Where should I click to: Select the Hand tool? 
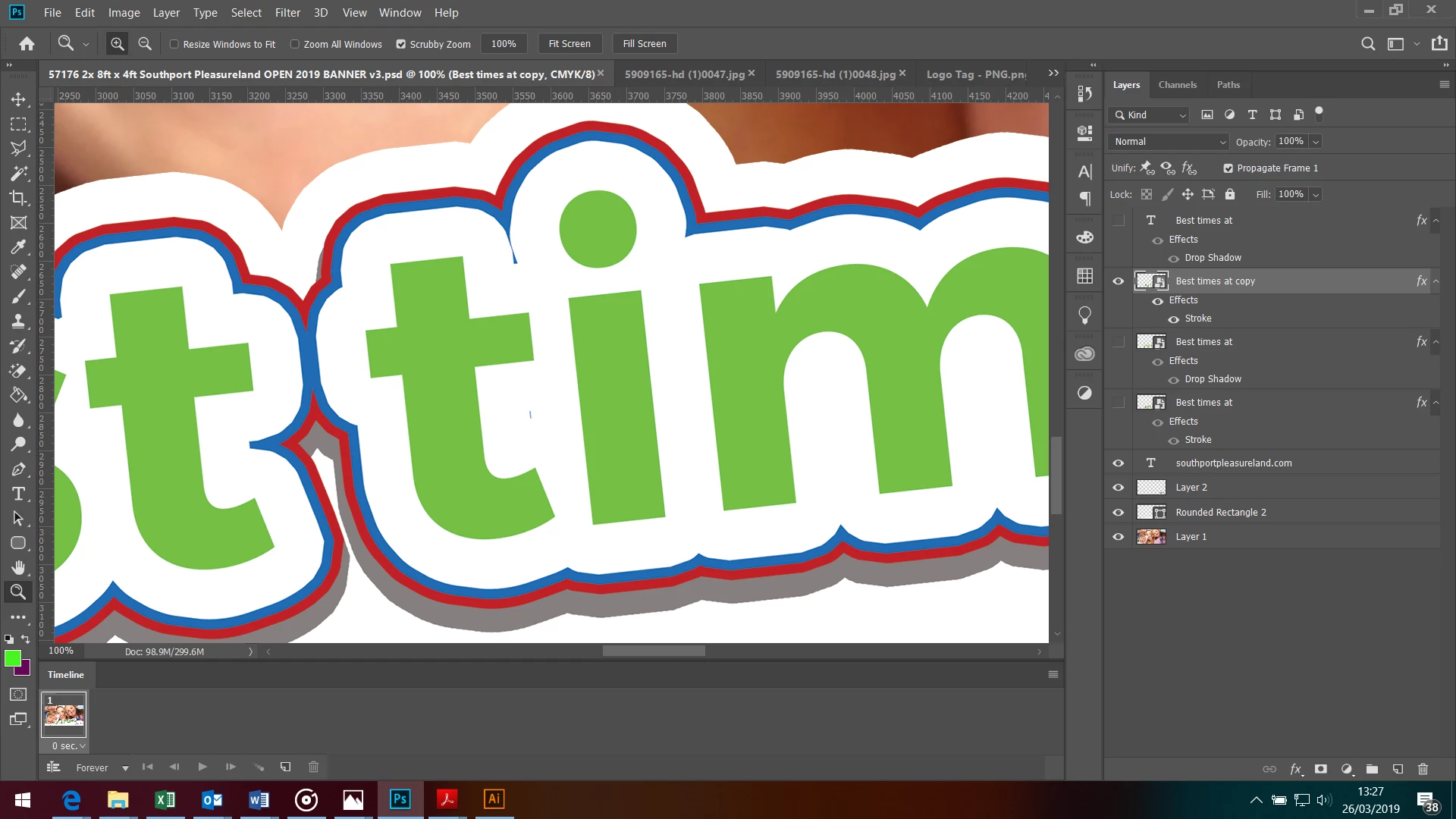click(18, 568)
